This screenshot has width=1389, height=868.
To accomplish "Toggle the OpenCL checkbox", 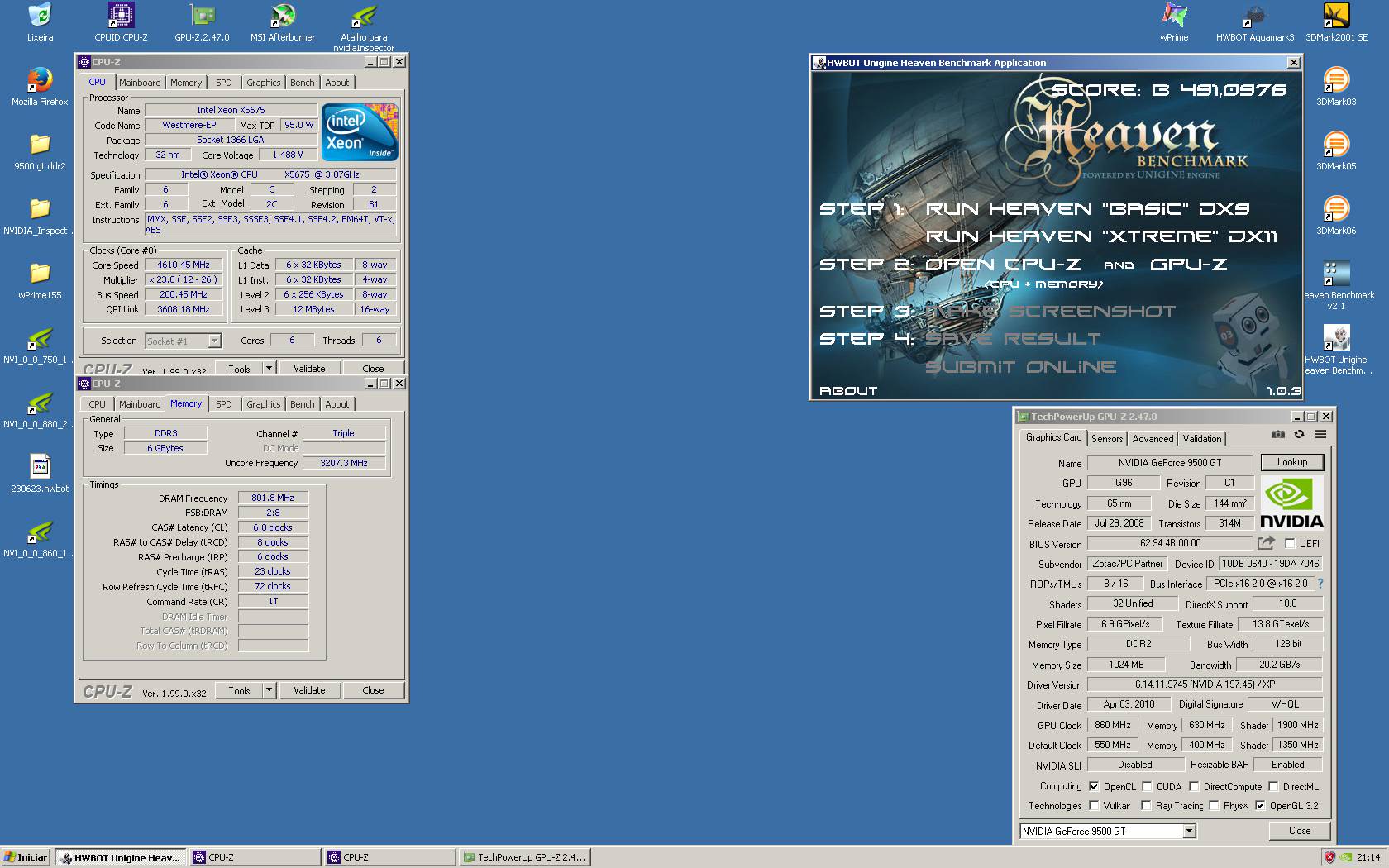I will click(x=1094, y=787).
